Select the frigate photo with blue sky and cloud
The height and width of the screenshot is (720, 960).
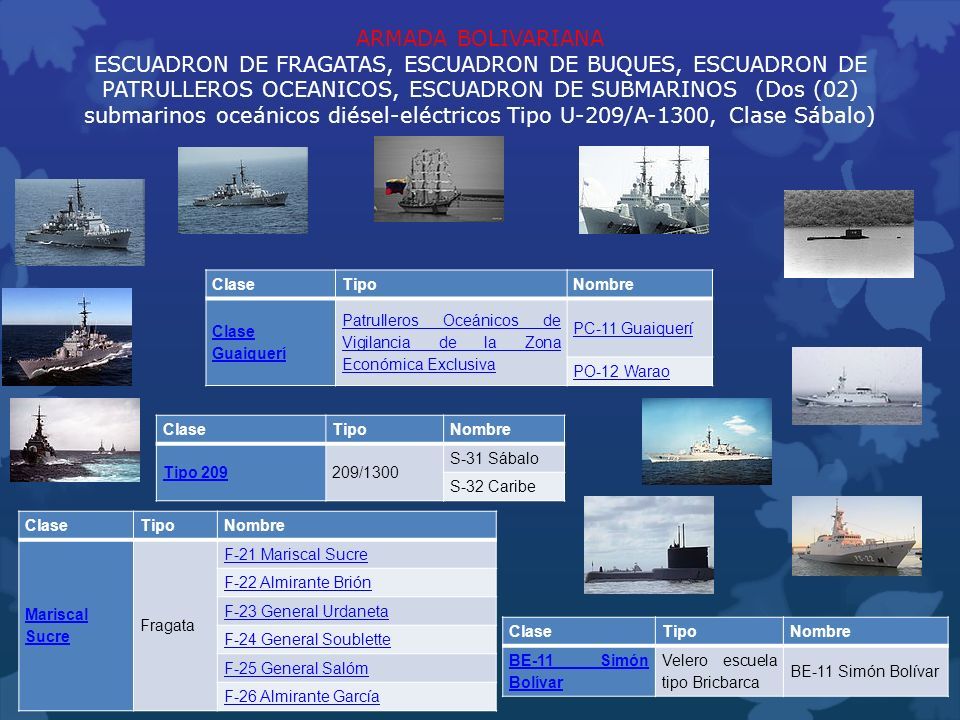[x=707, y=441]
